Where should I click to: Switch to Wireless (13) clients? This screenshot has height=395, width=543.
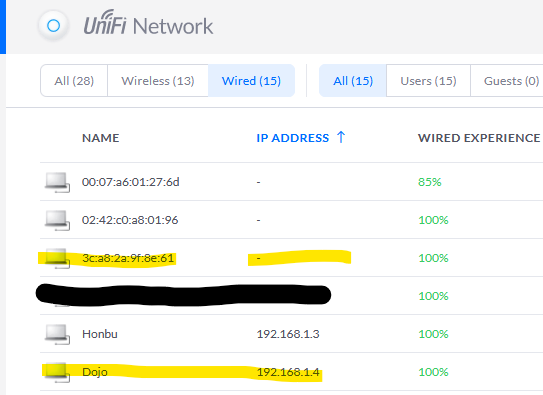[x=158, y=81]
